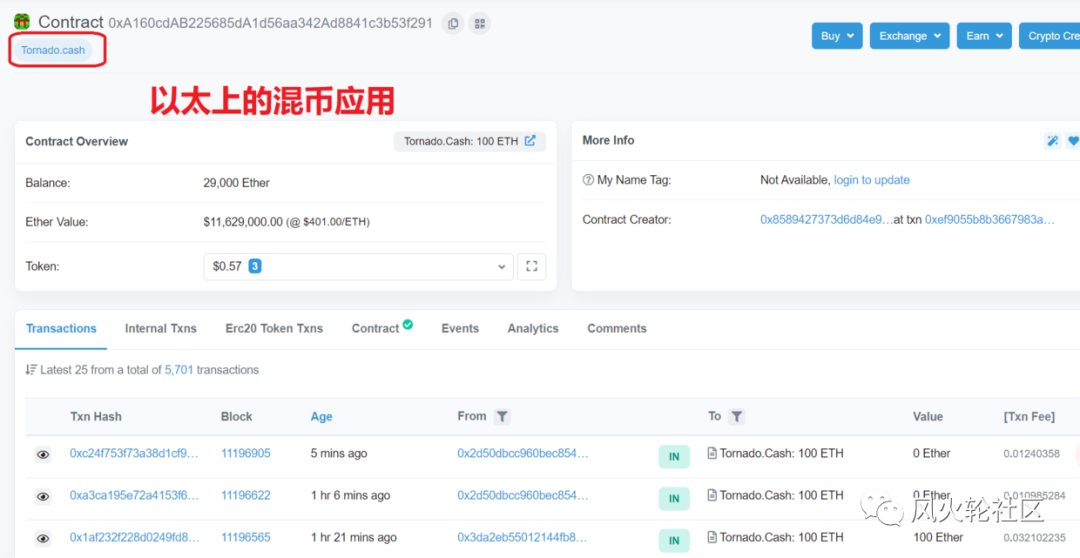Viewport: 1080px width, 558px height.
Task: Click the Tornado.cash label tag
Action: click(x=53, y=50)
